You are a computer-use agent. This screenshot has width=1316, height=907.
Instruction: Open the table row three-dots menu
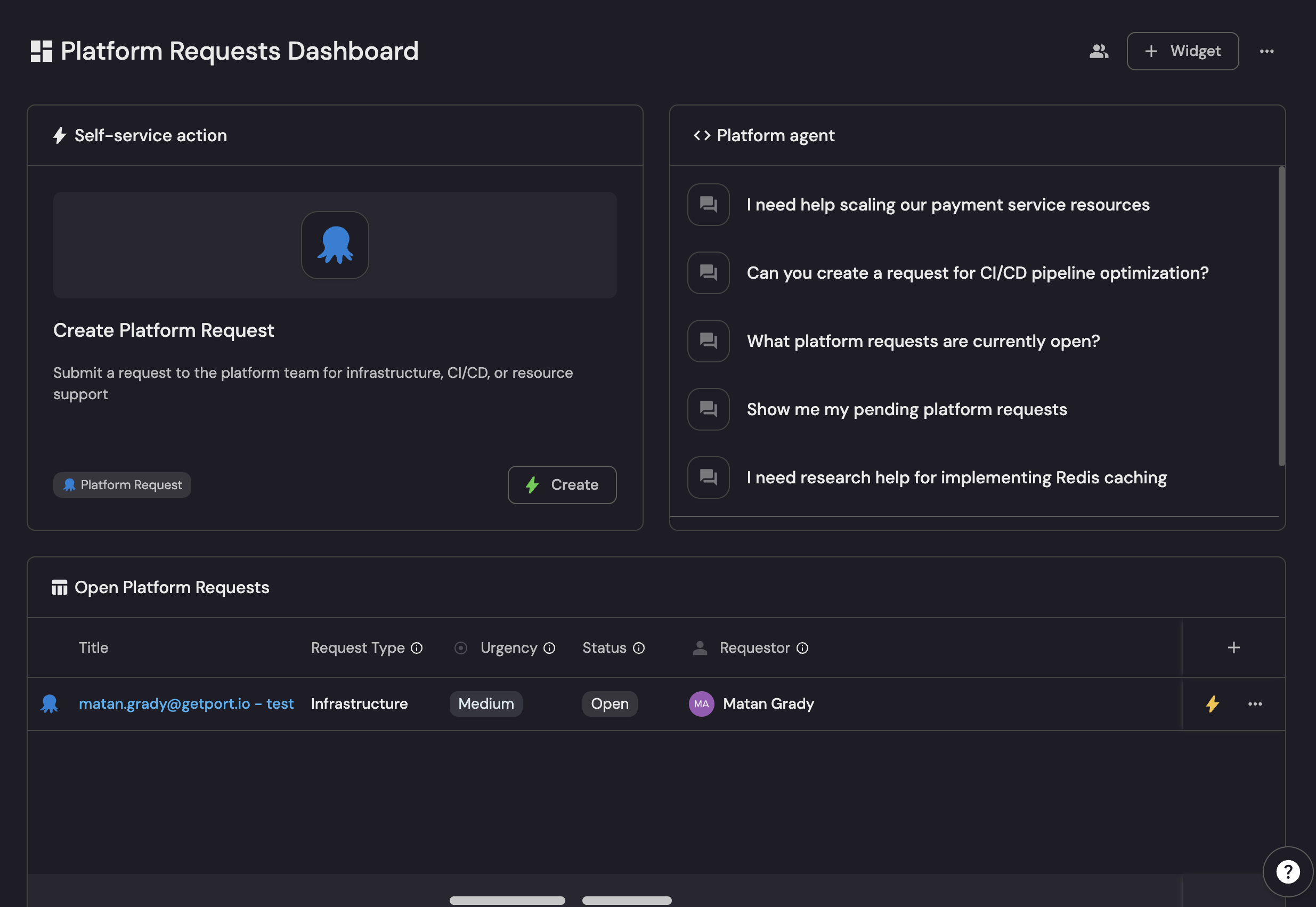(x=1255, y=703)
